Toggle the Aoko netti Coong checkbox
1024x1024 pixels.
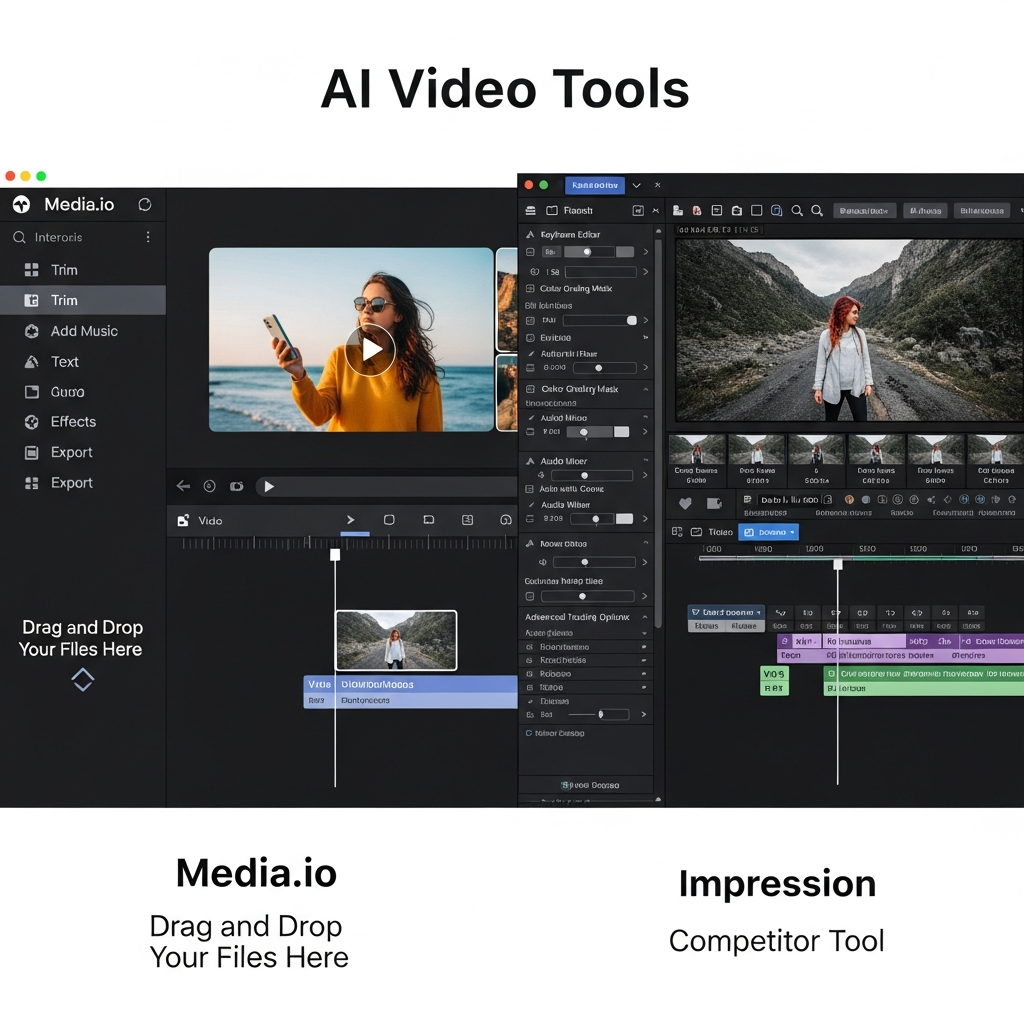point(530,489)
